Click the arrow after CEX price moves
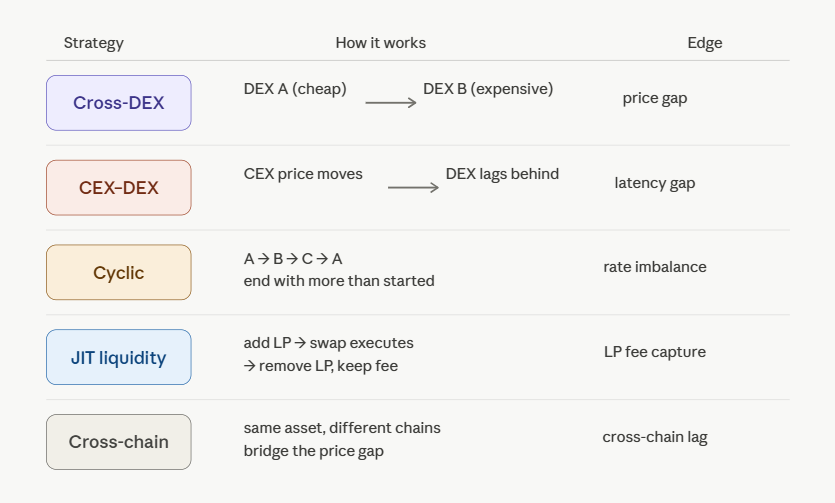Viewport: 835px width, 503px height. pyautogui.click(x=413, y=187)
